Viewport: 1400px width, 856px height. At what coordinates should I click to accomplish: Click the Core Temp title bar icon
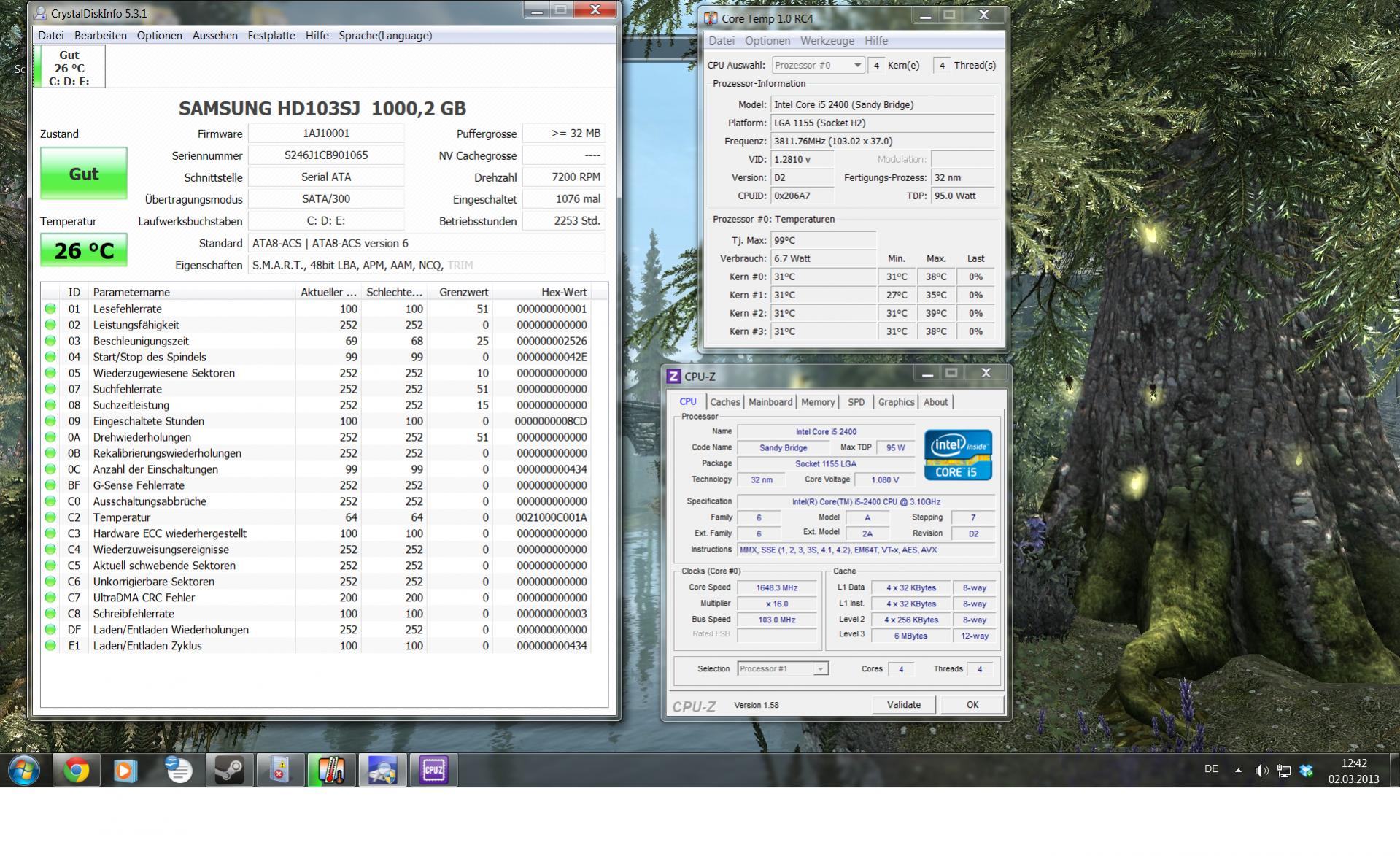click(711, 18)
